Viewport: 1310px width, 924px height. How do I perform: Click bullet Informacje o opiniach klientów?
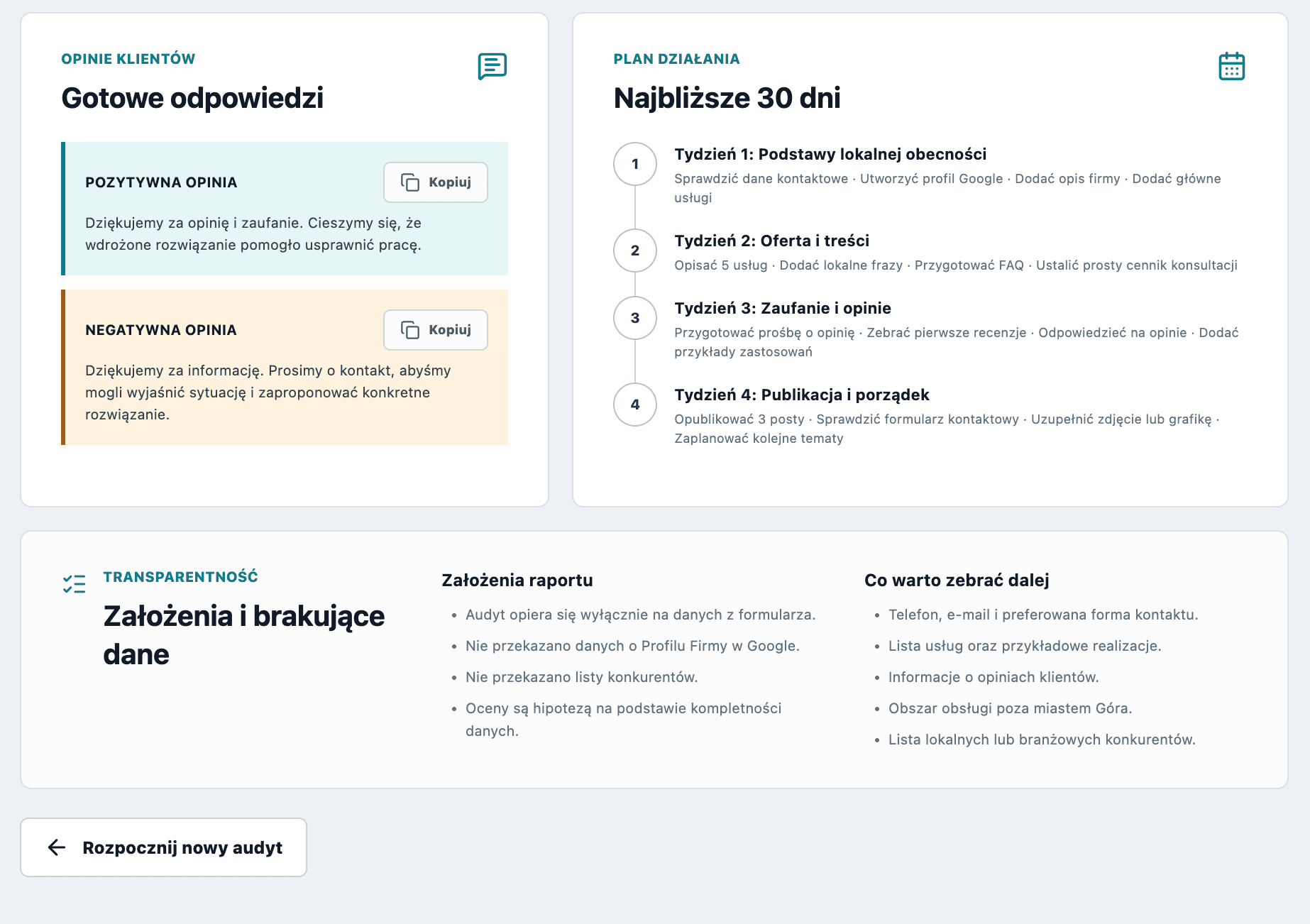click(x=993, y=677)
